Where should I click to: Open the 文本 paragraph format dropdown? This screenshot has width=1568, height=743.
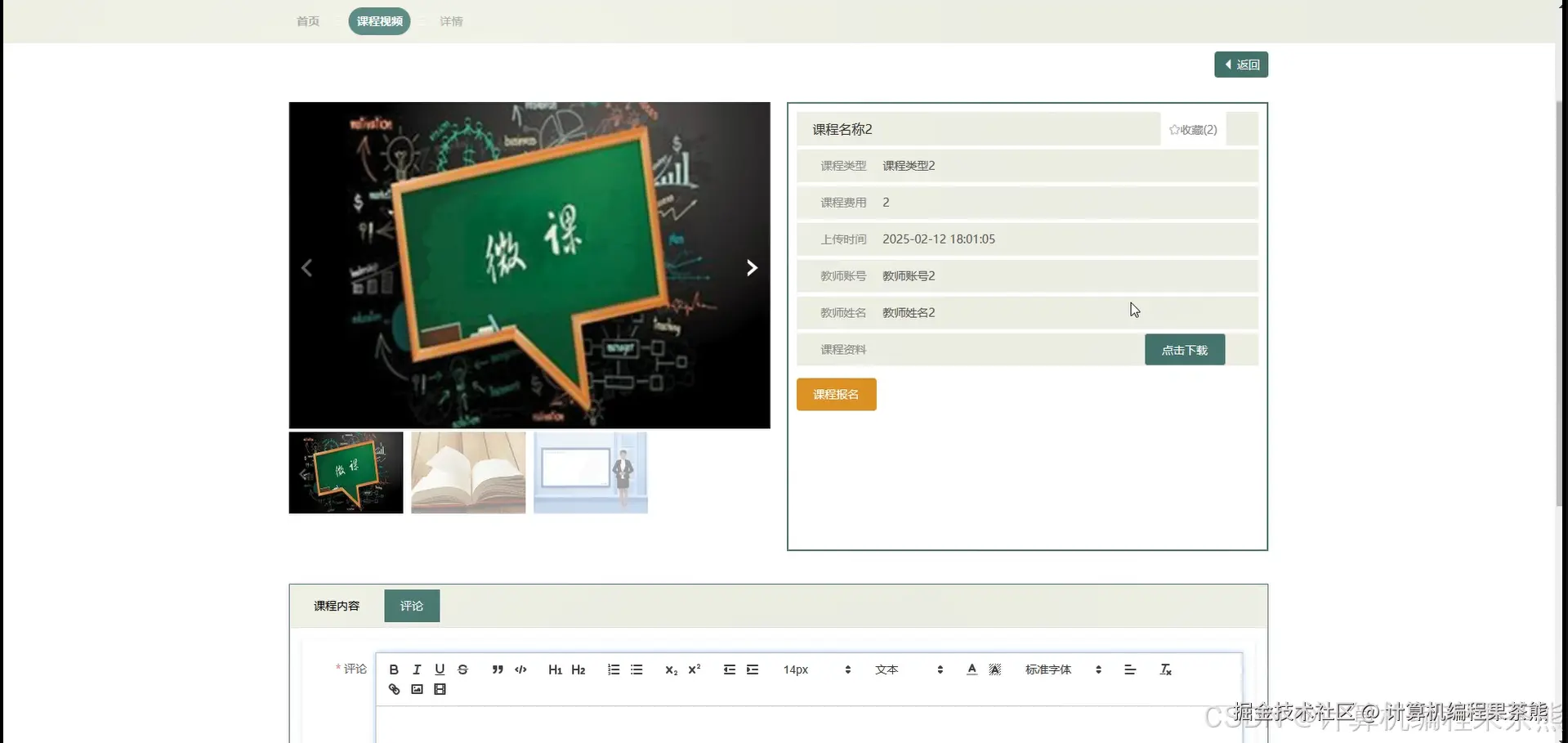pos(887,669)
